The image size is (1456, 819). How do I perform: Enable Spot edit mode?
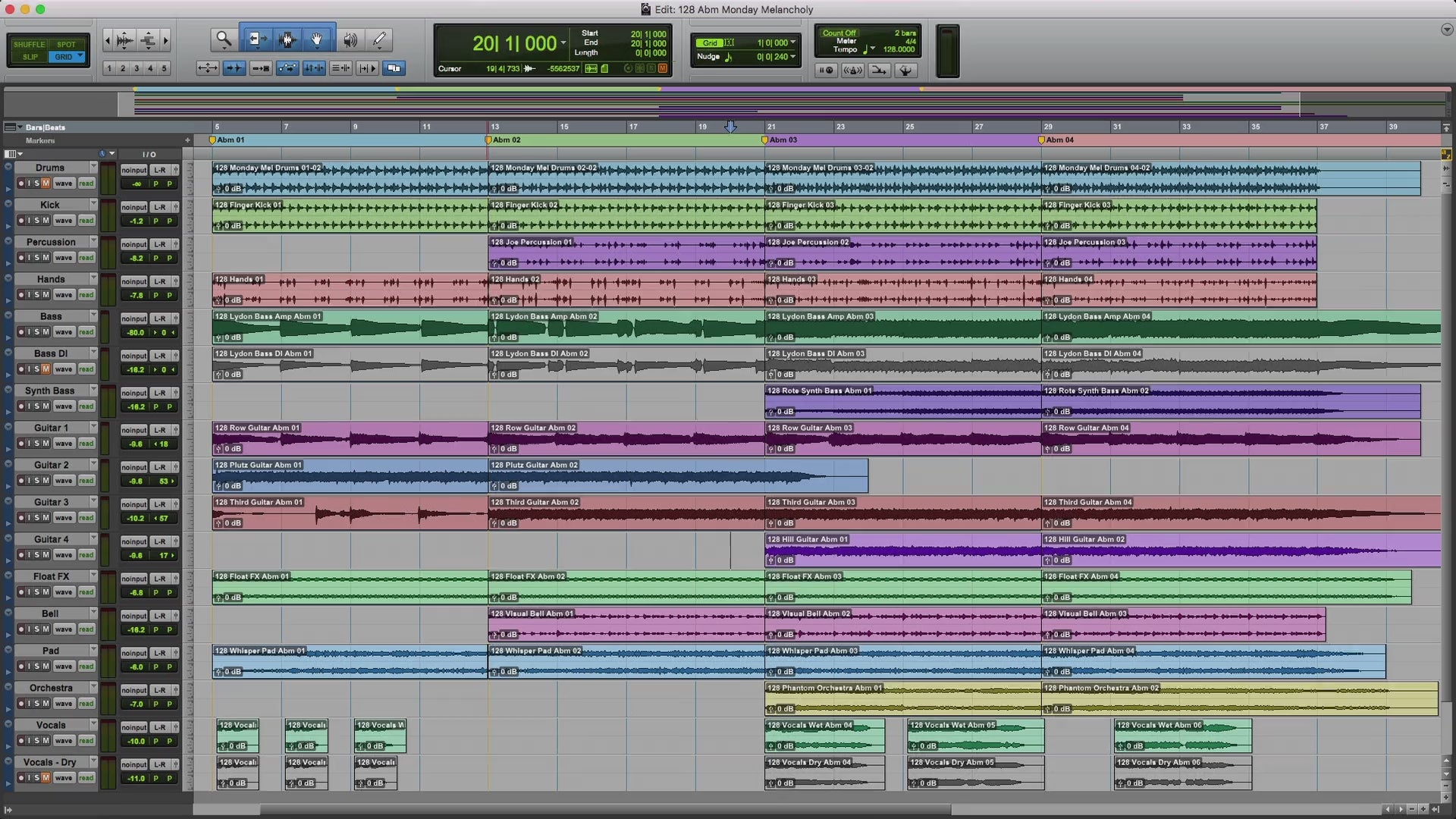click(67, 44)
